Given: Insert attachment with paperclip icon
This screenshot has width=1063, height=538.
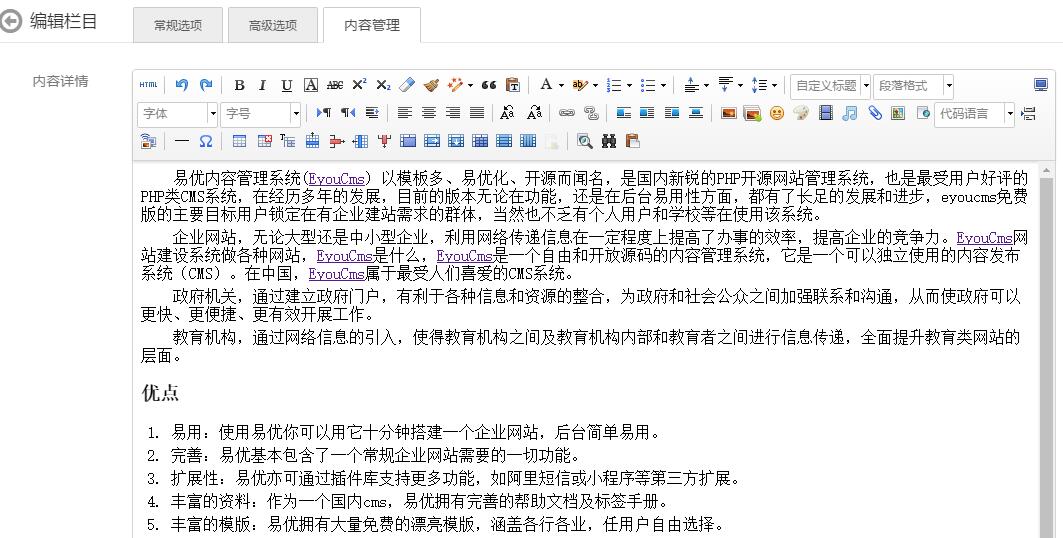Looking at the screenshot, I should (875, 113).
